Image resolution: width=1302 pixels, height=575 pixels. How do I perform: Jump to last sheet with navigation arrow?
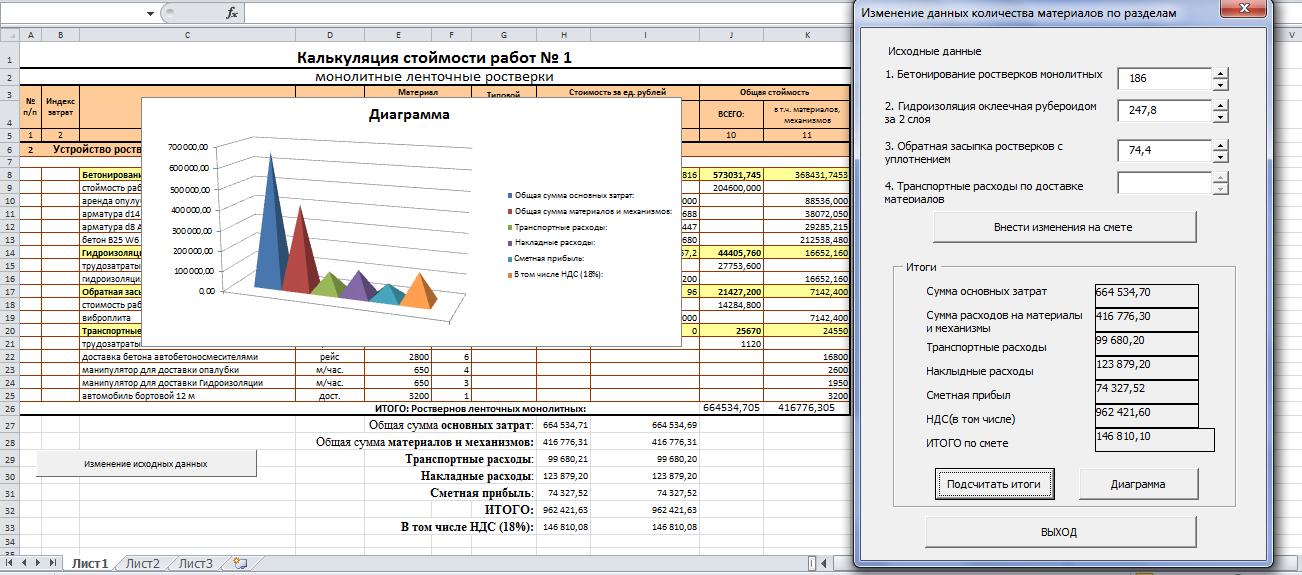52,564
